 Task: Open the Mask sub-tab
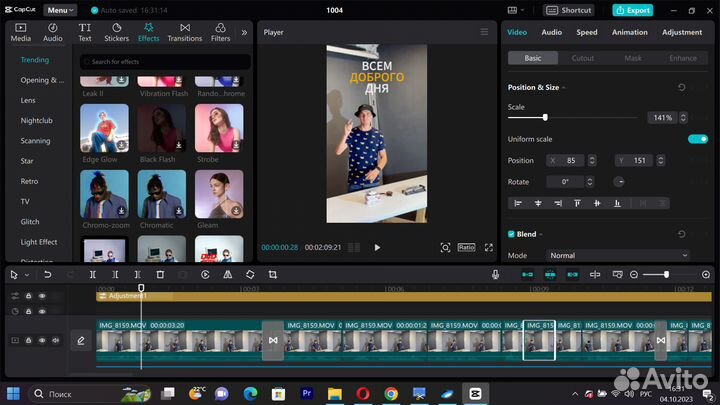coord(633,58)
